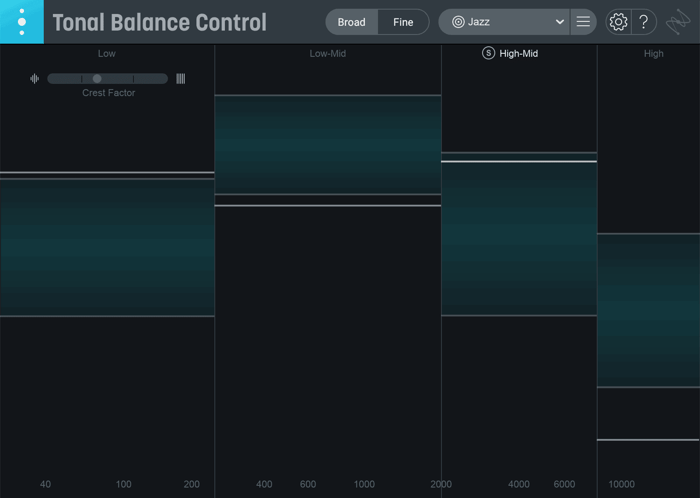Switch to Fine view
The height and width of the screenshot is (498, 700).
pyautogui.click(x=403, y=22)
